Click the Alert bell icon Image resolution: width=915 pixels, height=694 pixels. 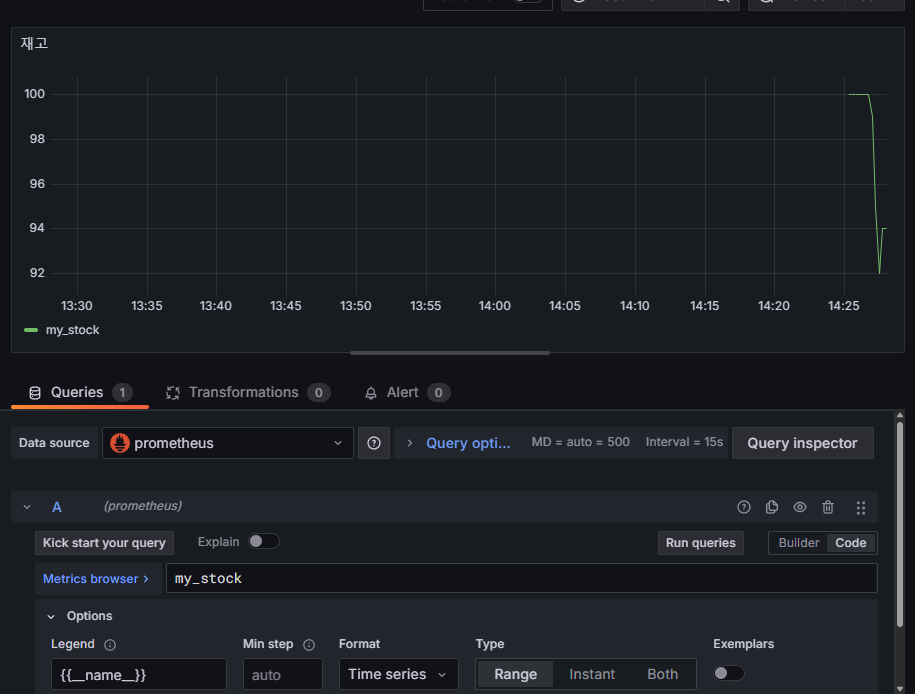371,393
